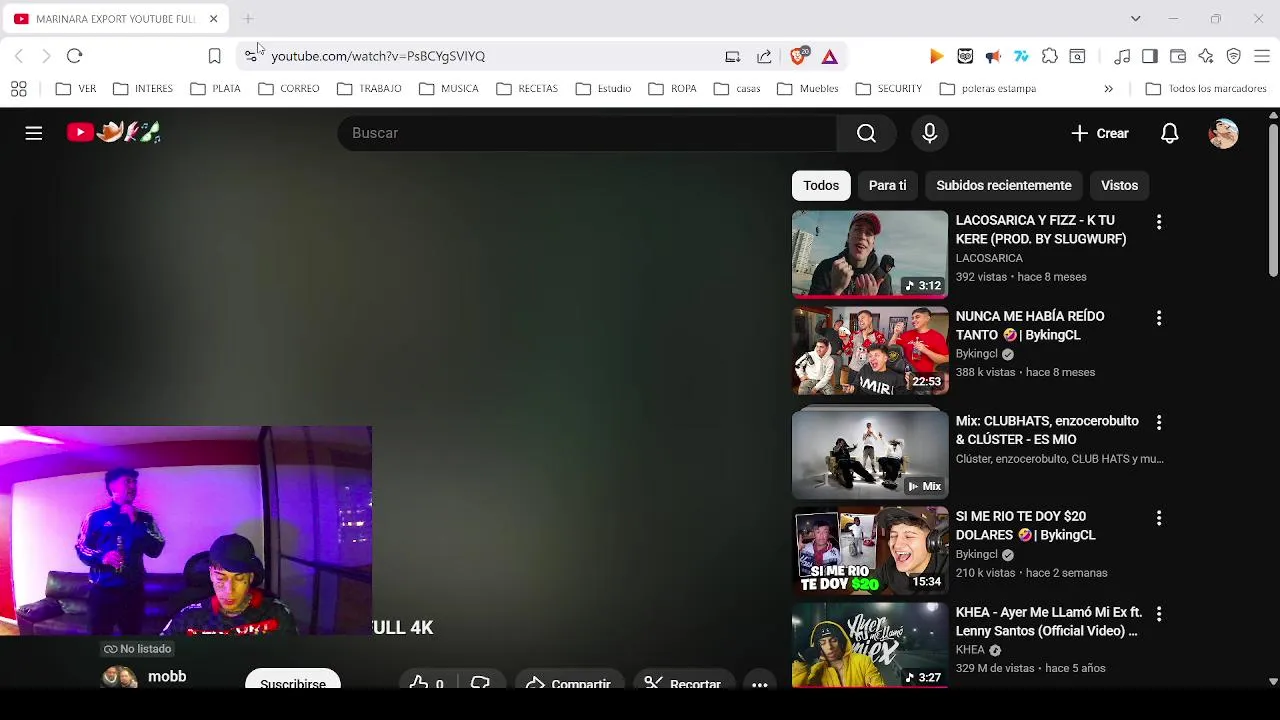Viewport: 1280px width, 720px height.
Task: Focus the Buscar search field
Action: pos(587,133)
